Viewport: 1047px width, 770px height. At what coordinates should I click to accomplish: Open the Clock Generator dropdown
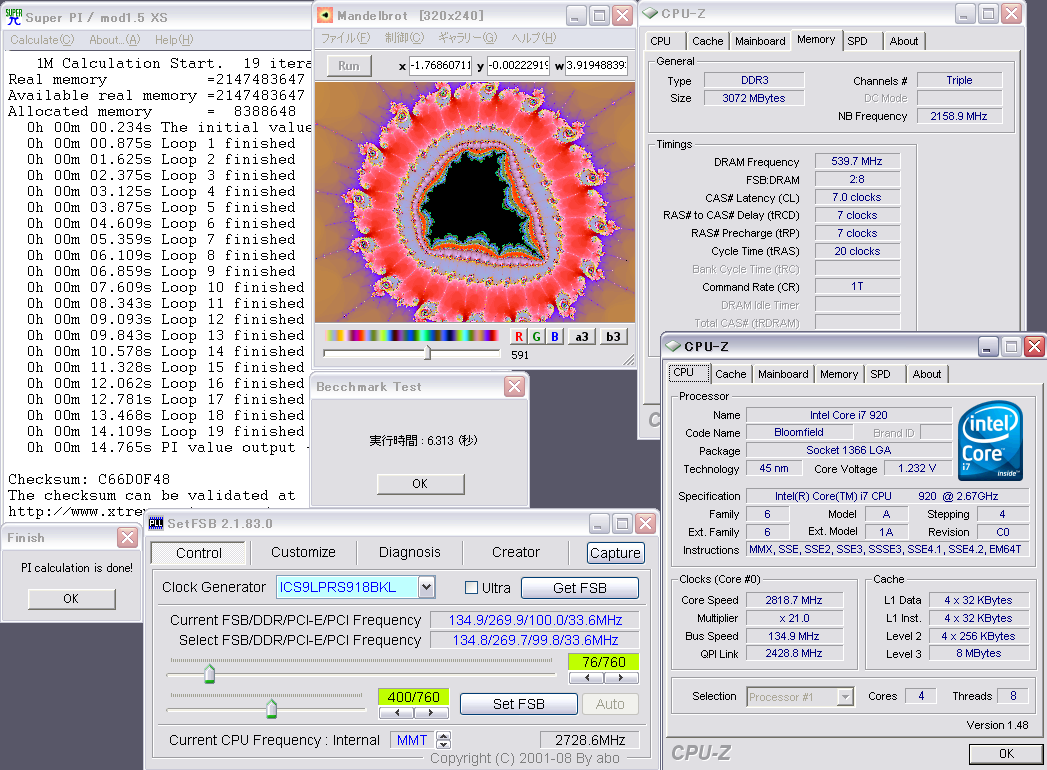[x=427, y=587]
